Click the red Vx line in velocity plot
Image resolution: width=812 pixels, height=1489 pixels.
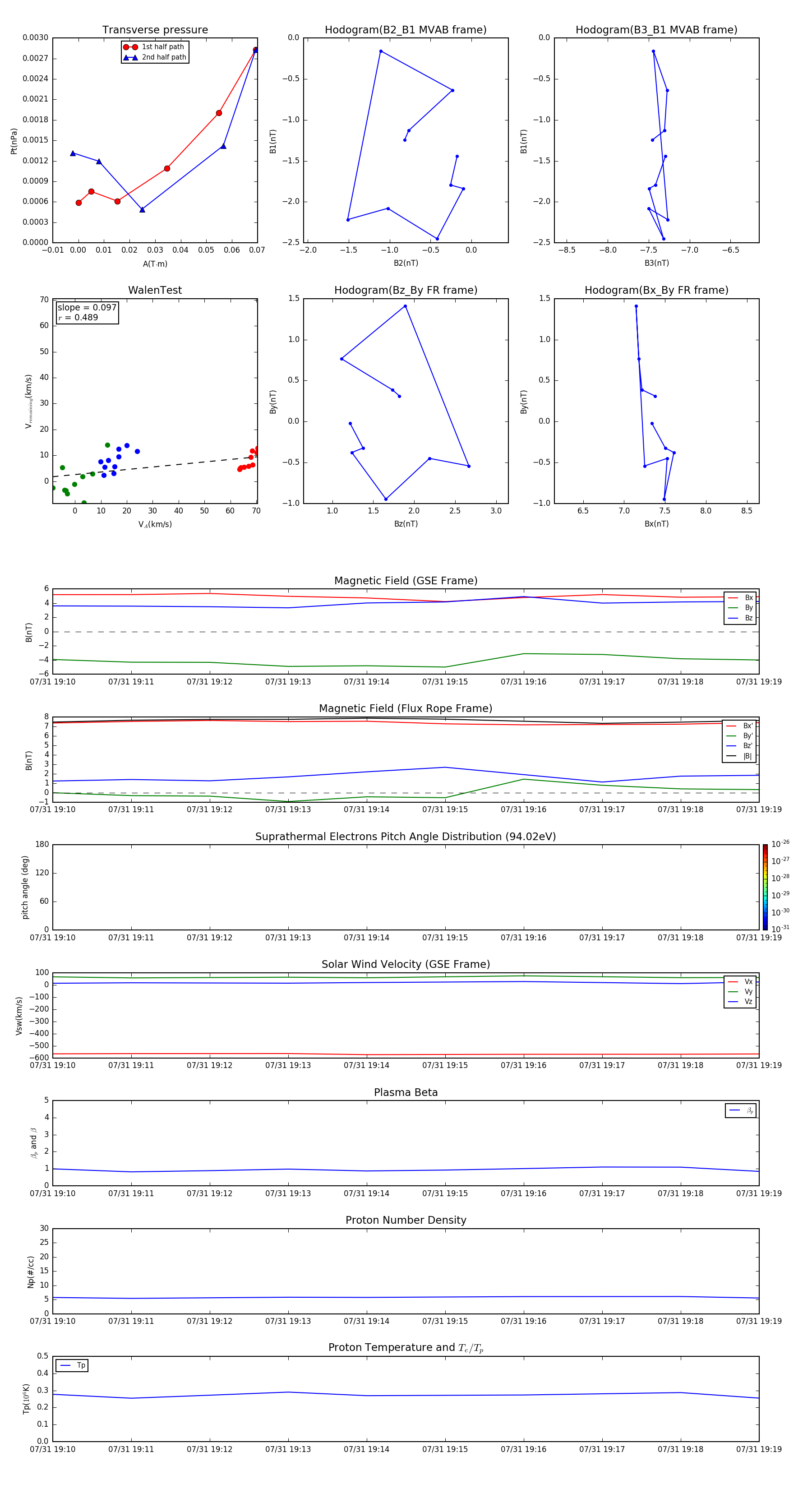point(406,1054)
